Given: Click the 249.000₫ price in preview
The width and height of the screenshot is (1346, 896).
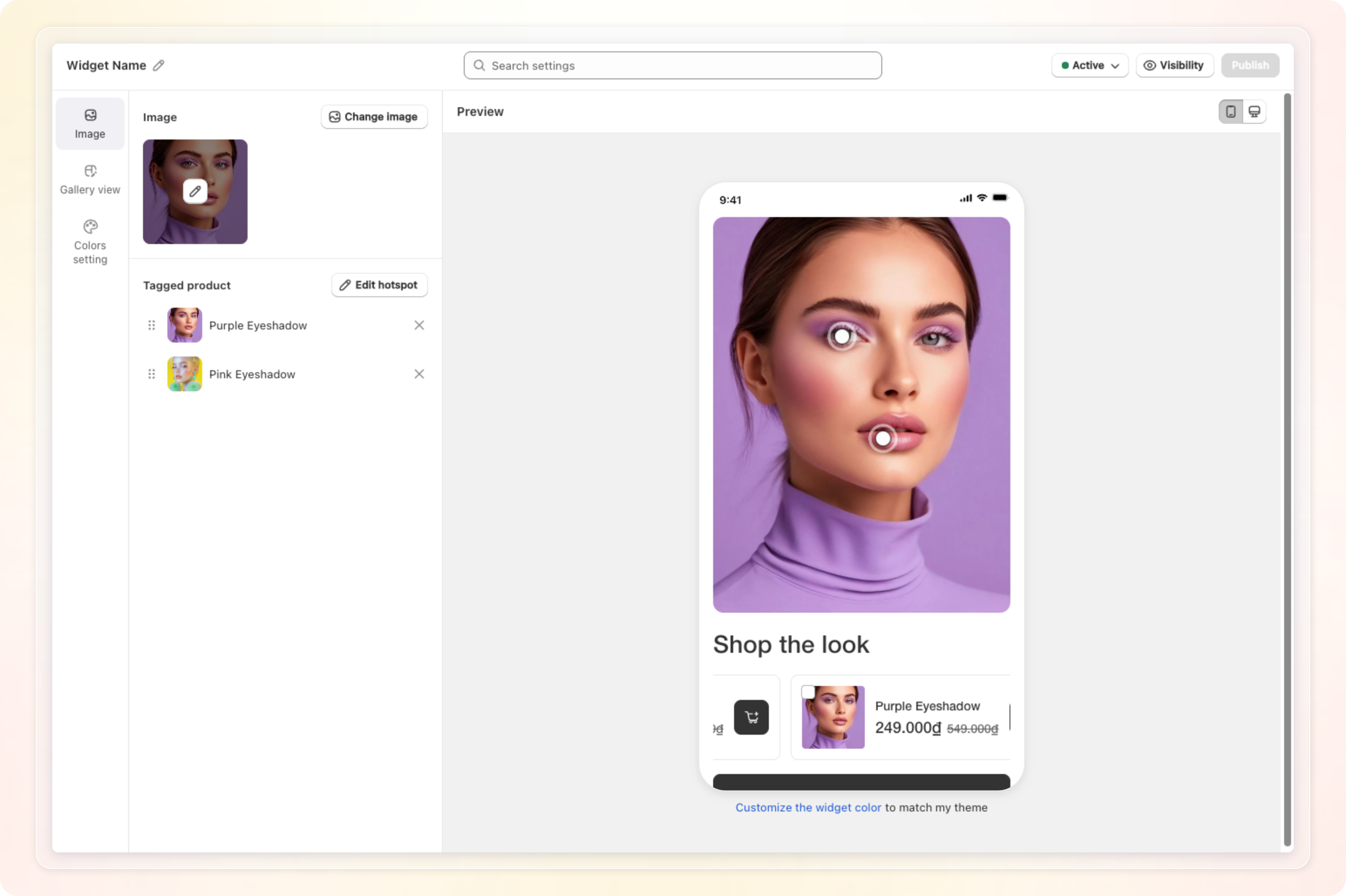Looking at the screenshot, I should pyautogui.click(x=908, y=728).
